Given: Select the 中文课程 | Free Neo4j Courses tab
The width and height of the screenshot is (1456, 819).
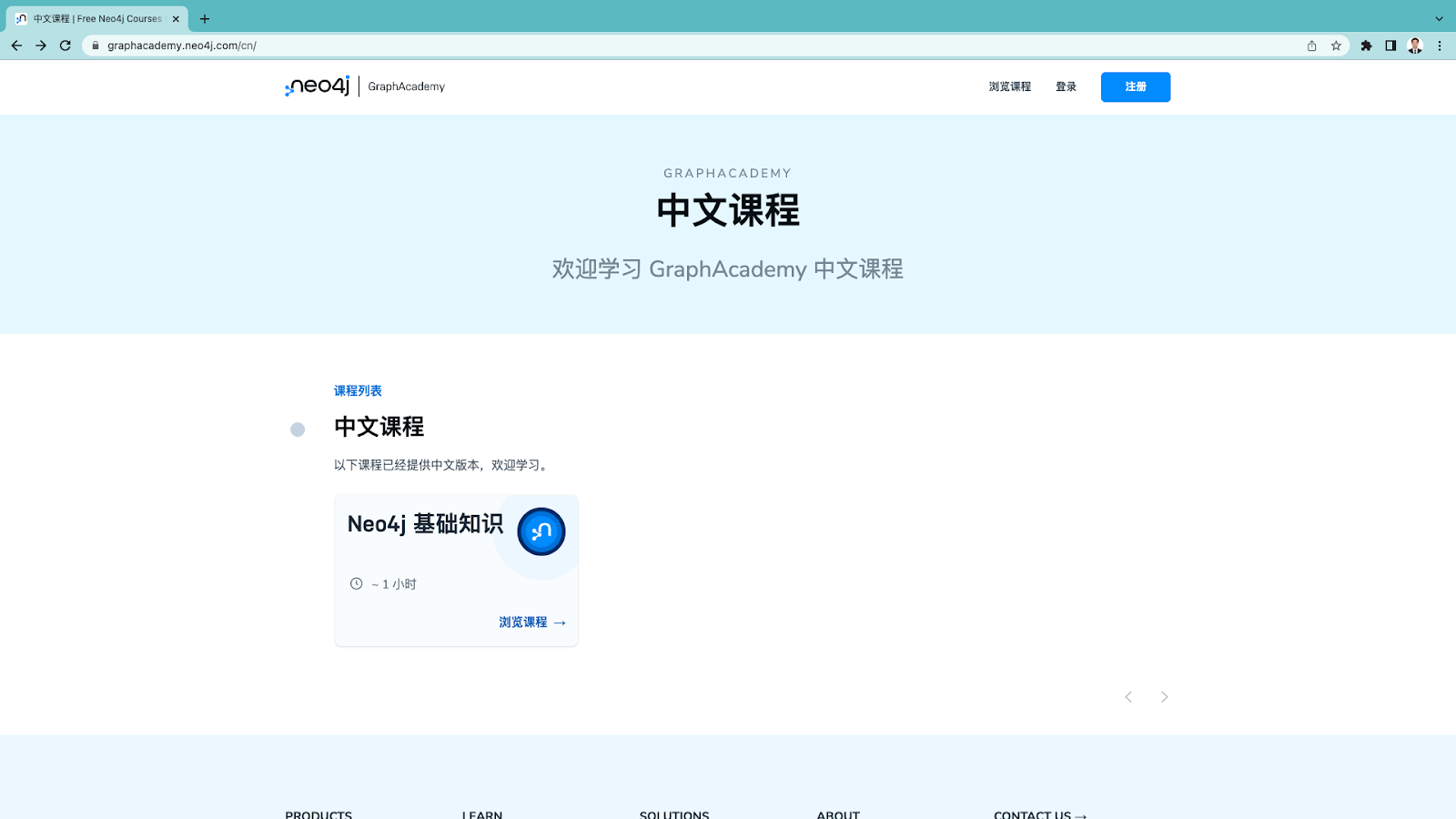Looking at the screenshot, I should coord(97,18).
